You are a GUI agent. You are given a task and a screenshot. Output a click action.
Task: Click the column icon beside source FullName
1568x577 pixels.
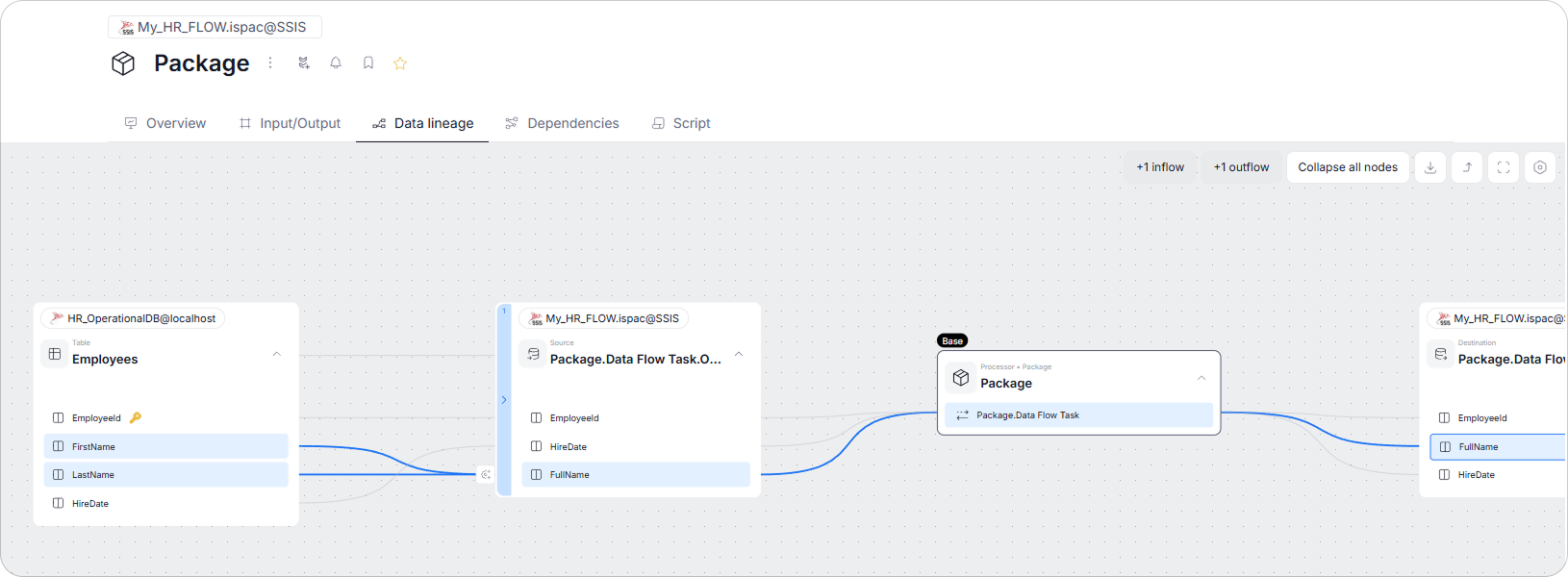tap(537, 475)
